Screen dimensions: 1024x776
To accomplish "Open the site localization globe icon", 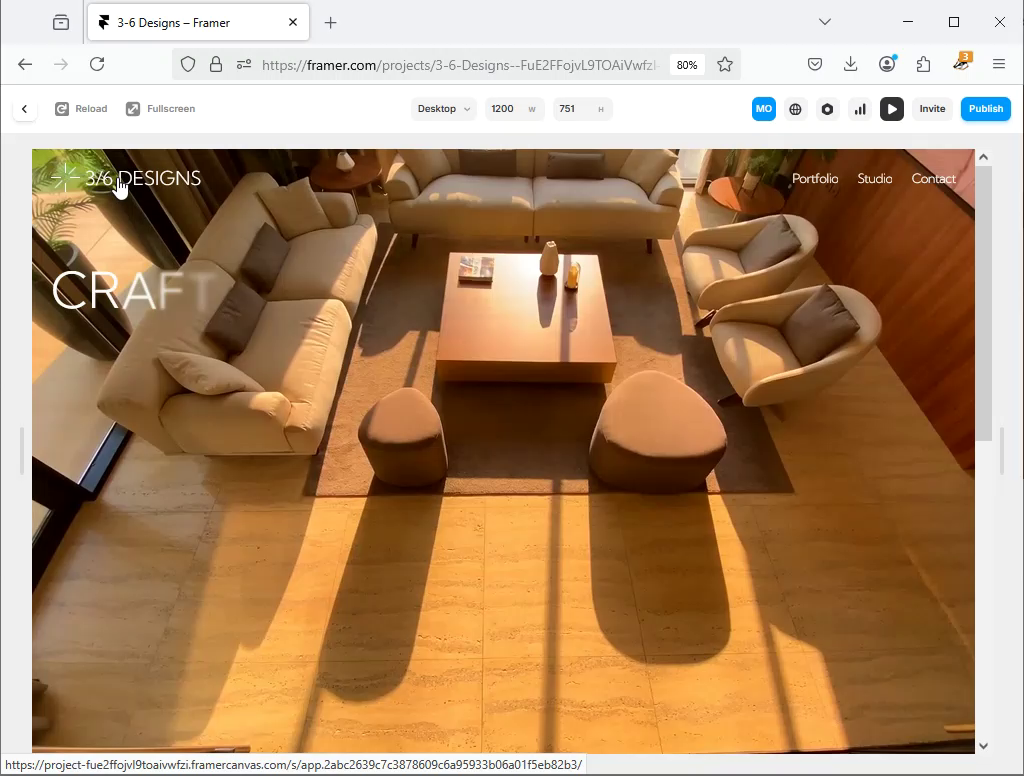I will 795,108.
